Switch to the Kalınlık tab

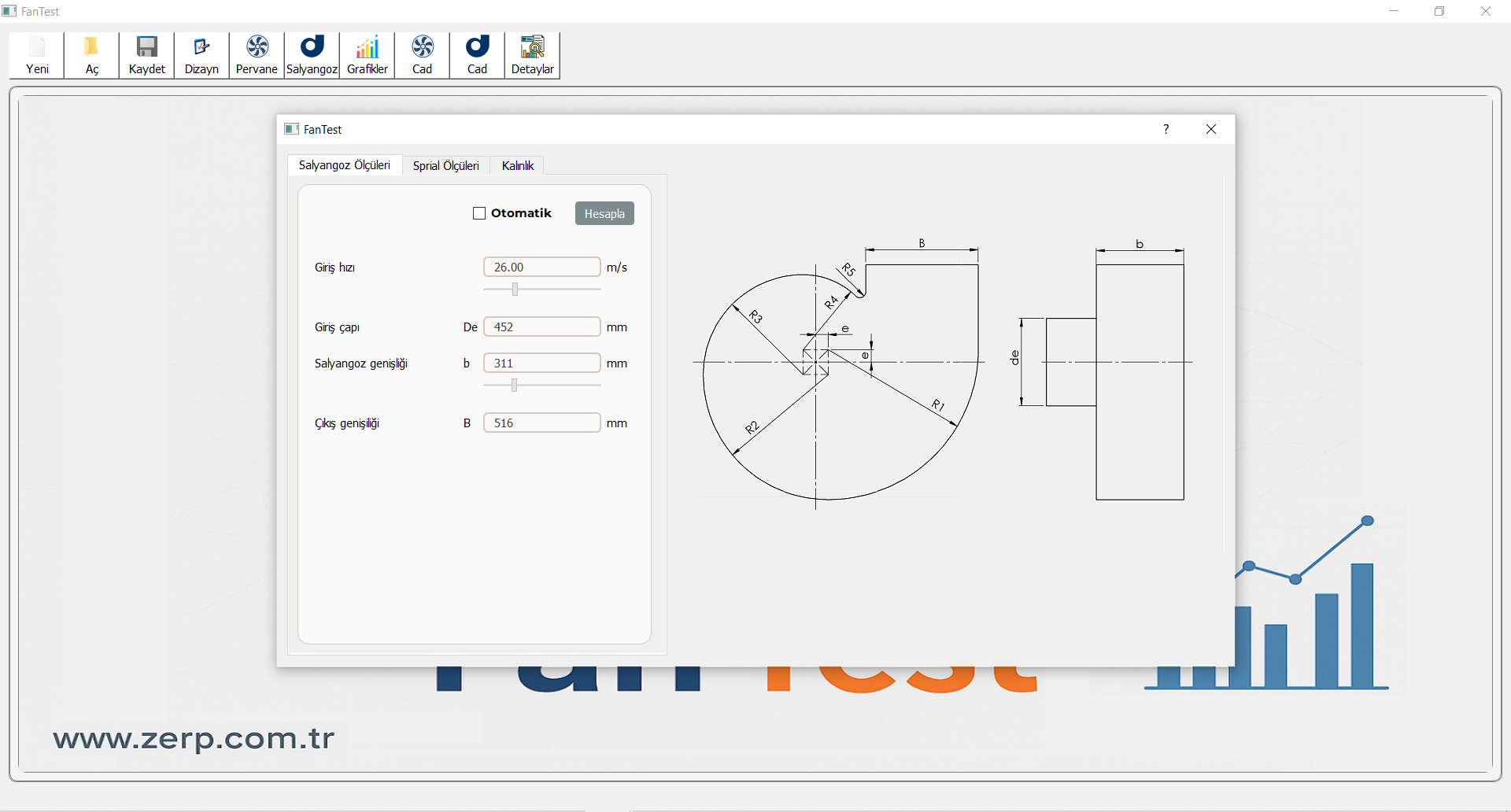coord(517,166)
